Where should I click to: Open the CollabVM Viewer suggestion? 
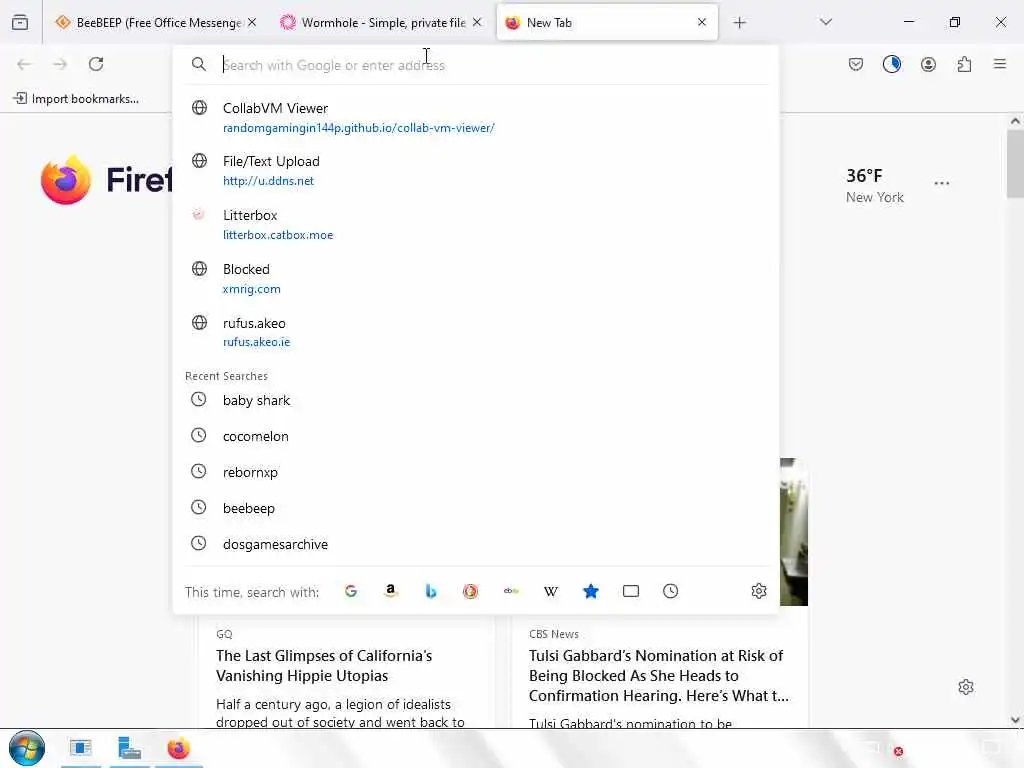pos(475,118)
